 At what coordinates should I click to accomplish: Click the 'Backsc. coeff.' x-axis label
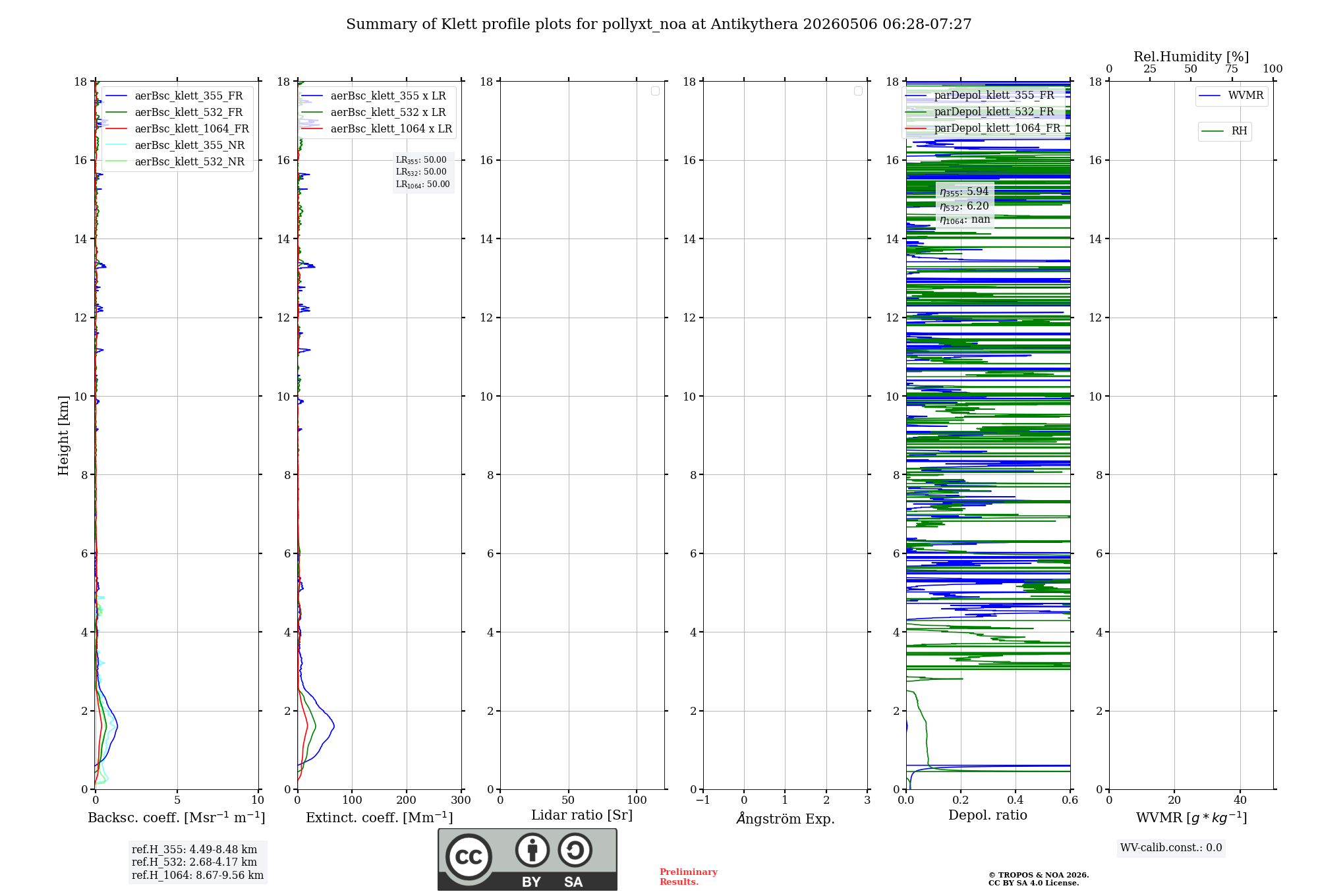coord(177,818)
